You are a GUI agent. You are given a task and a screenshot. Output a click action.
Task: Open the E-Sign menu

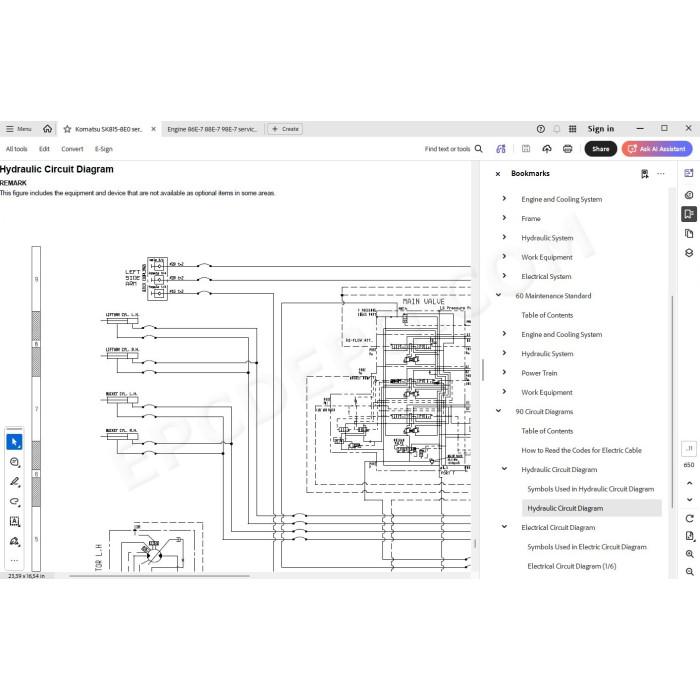(104, 149)
